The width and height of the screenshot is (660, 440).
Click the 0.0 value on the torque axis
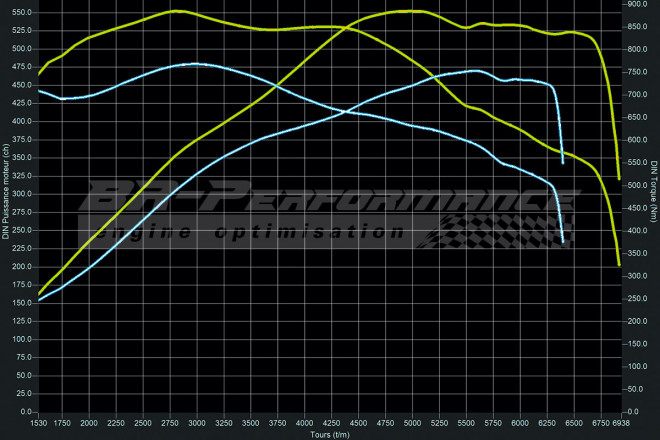click(x=632, y=413)
